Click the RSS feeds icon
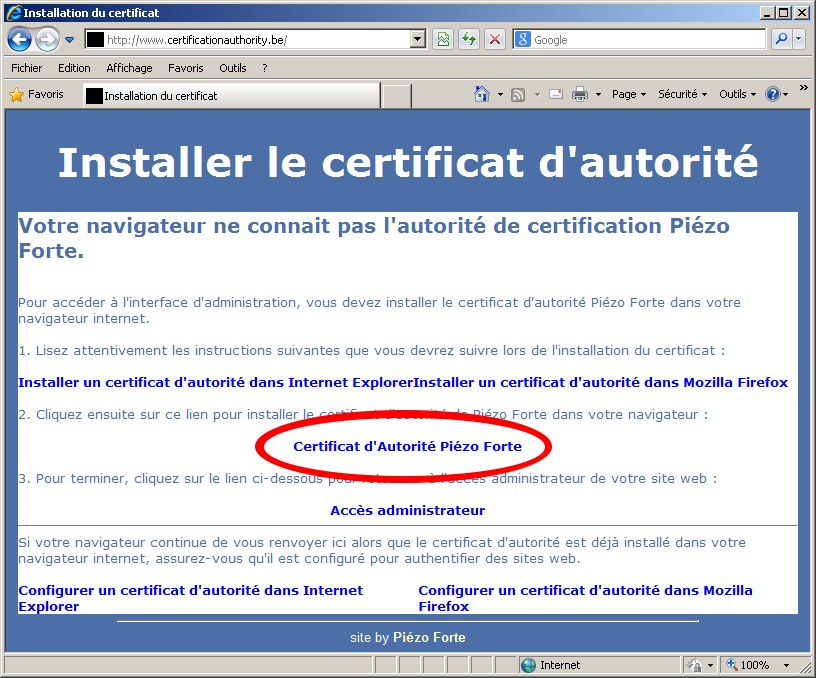The width and height of the screenshot is (816, 678). (x=518, y=95)
